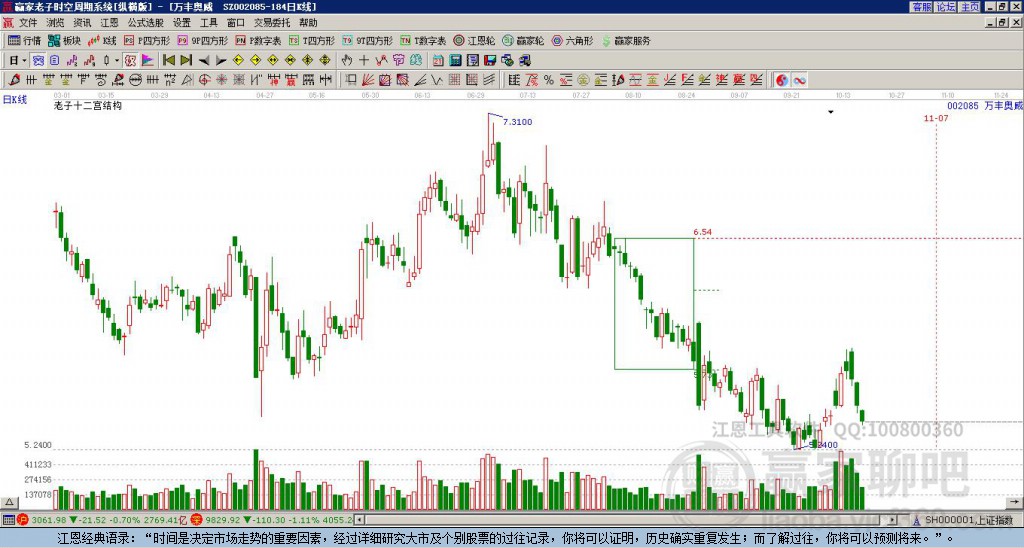Viewport: 1024px width, 548px height.
Task: Toggle the yin-yang taiji icon
Action: (781, 80)
